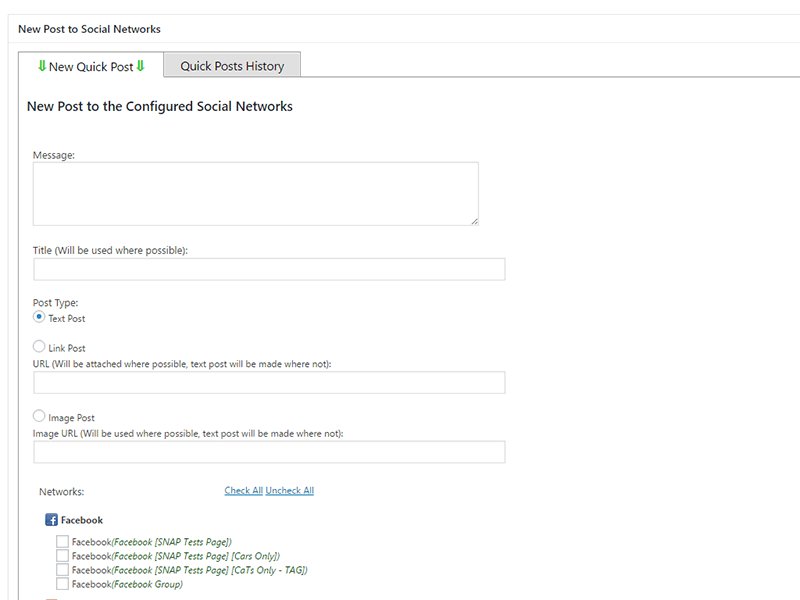Click the Uncheck All link
This screenshot has height=600, width=800.
[x=290, y=490]
